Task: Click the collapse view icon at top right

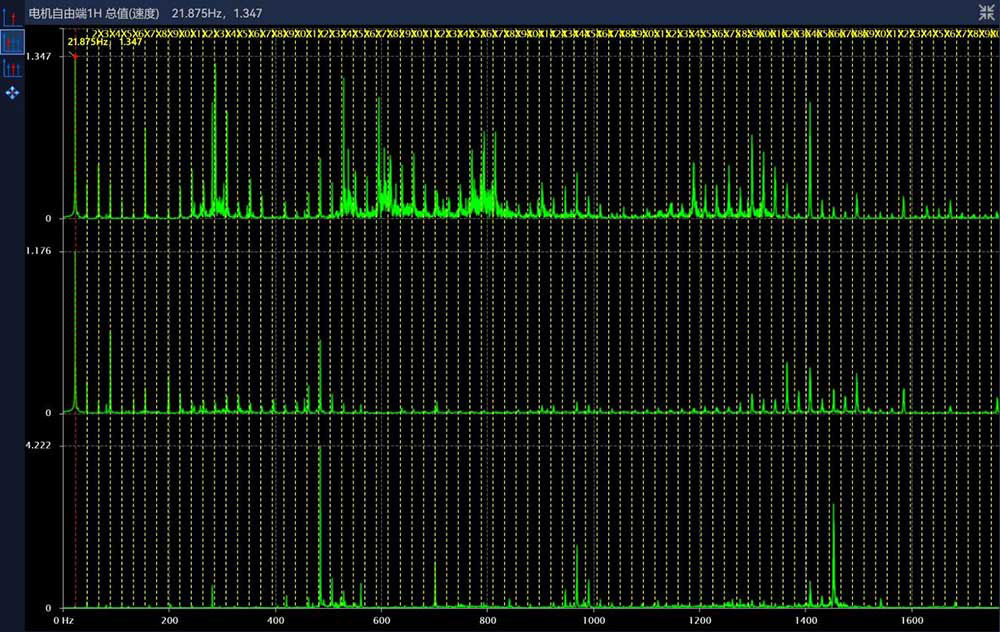Action: pos(985,11)
